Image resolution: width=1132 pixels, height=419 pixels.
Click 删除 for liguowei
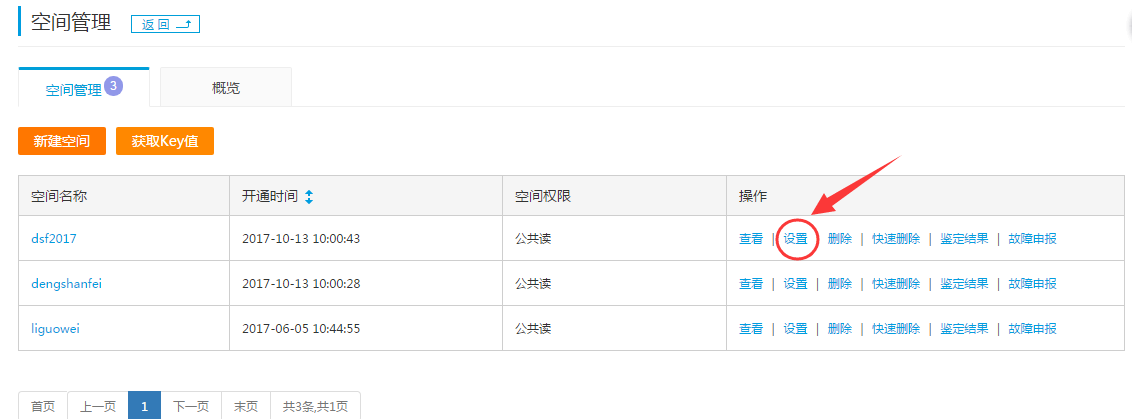pyautogui.click(x=840, y=329)
